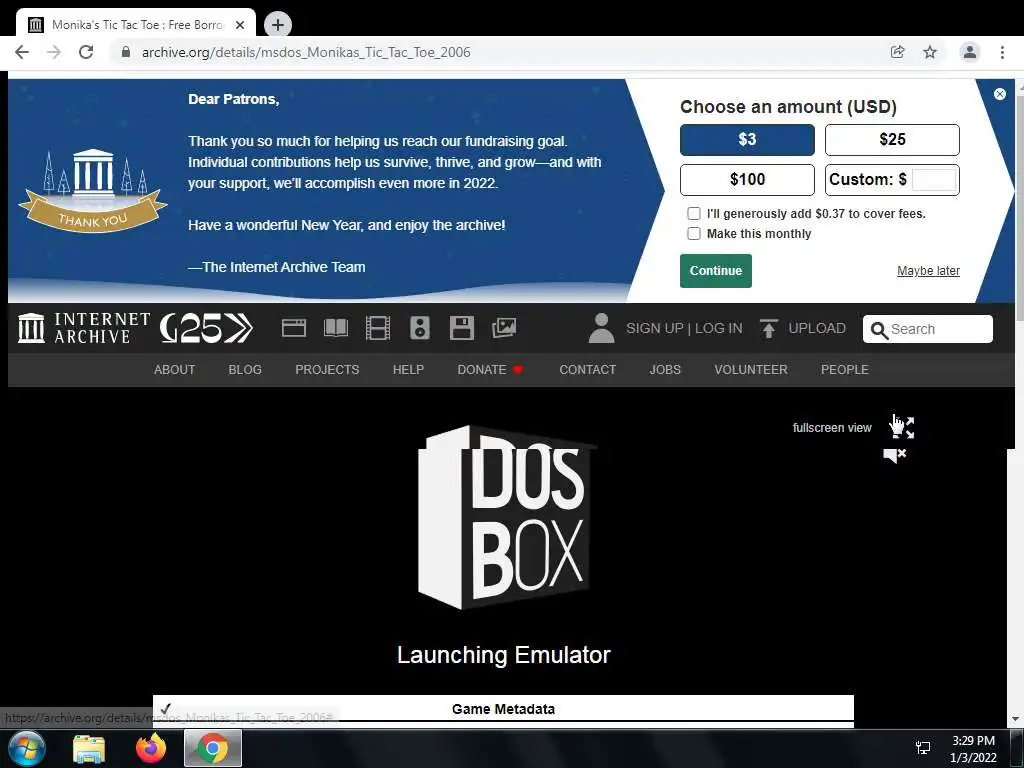Click the browser forward arrow
Screen dimensions: 1024x768
pyautogui.click(x=54, y=52)
